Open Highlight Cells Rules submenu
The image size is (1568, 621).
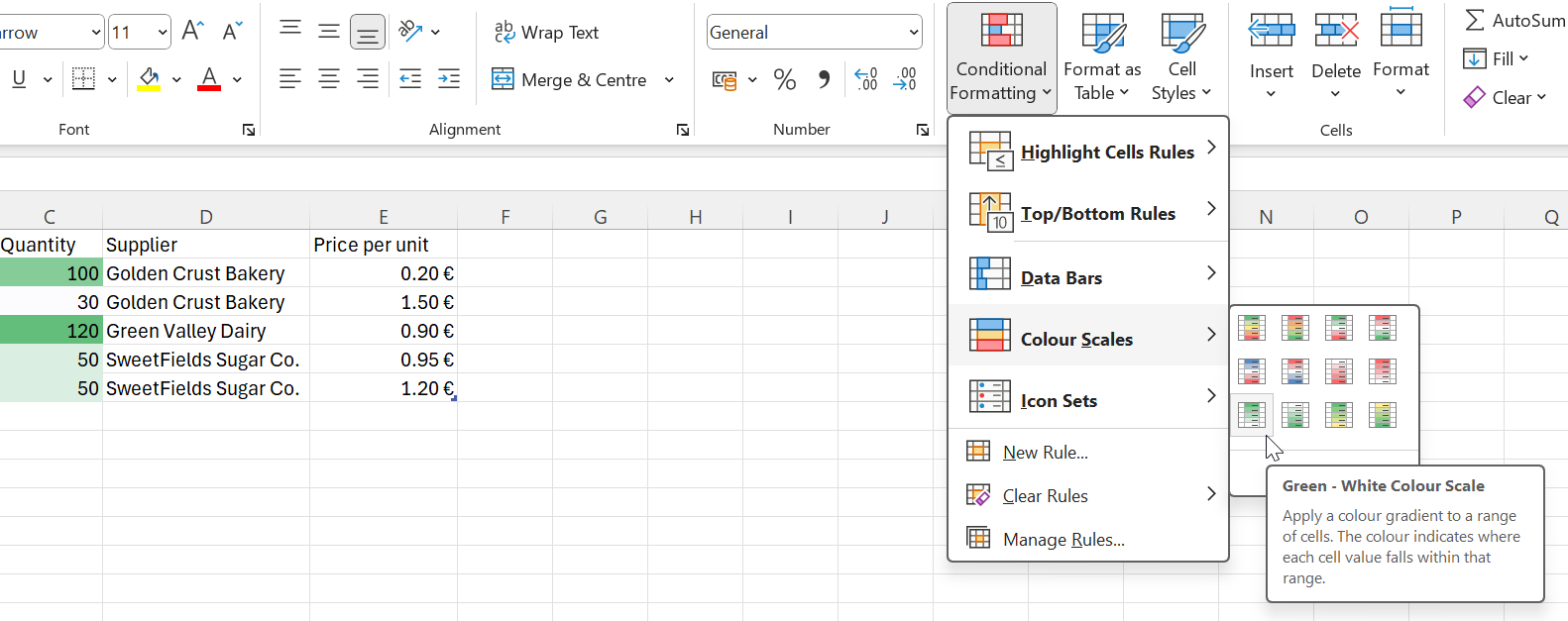1088,151
